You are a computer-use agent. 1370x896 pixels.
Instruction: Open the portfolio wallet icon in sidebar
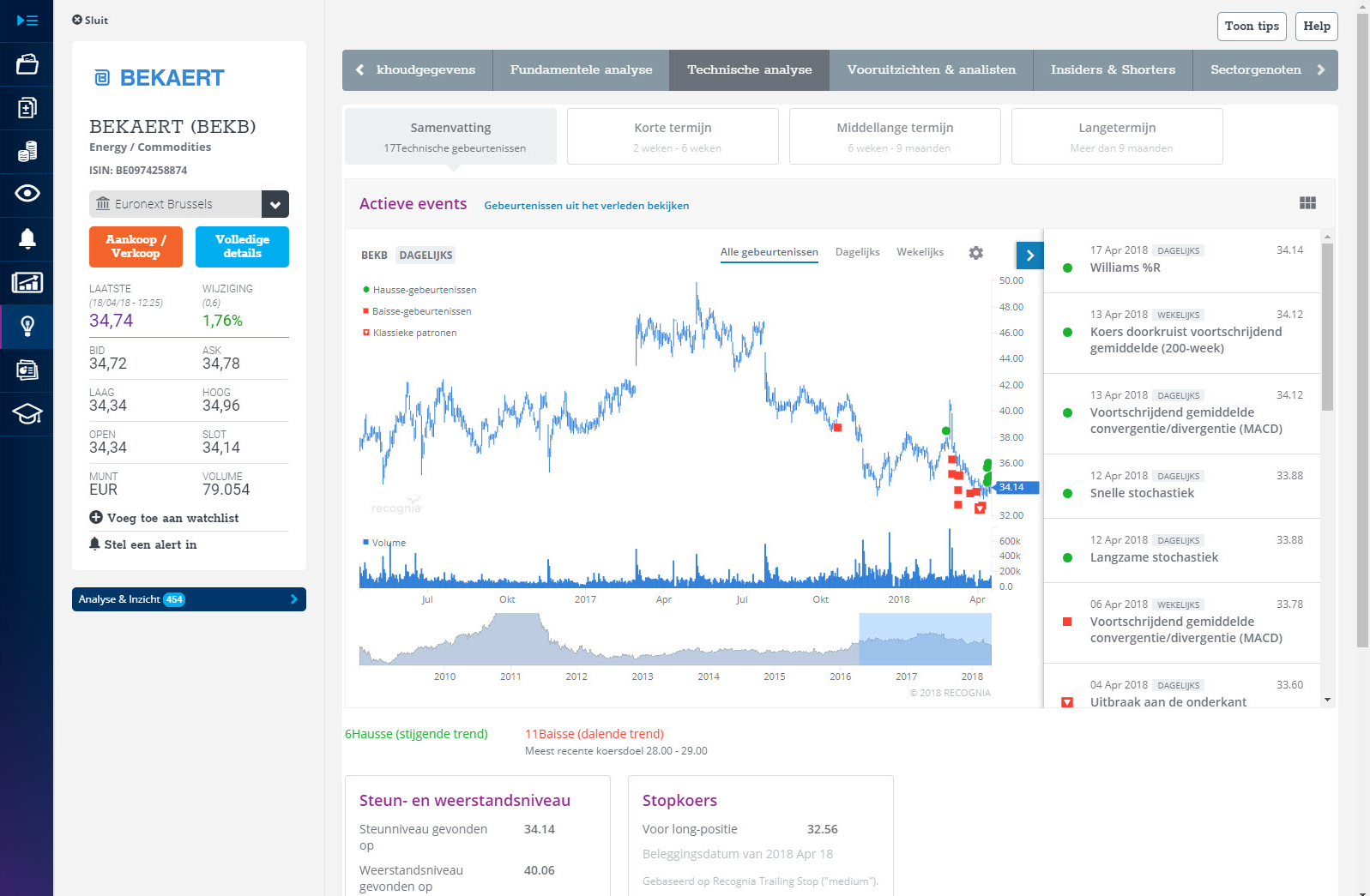pyautogui.click(x=27, y=64)
